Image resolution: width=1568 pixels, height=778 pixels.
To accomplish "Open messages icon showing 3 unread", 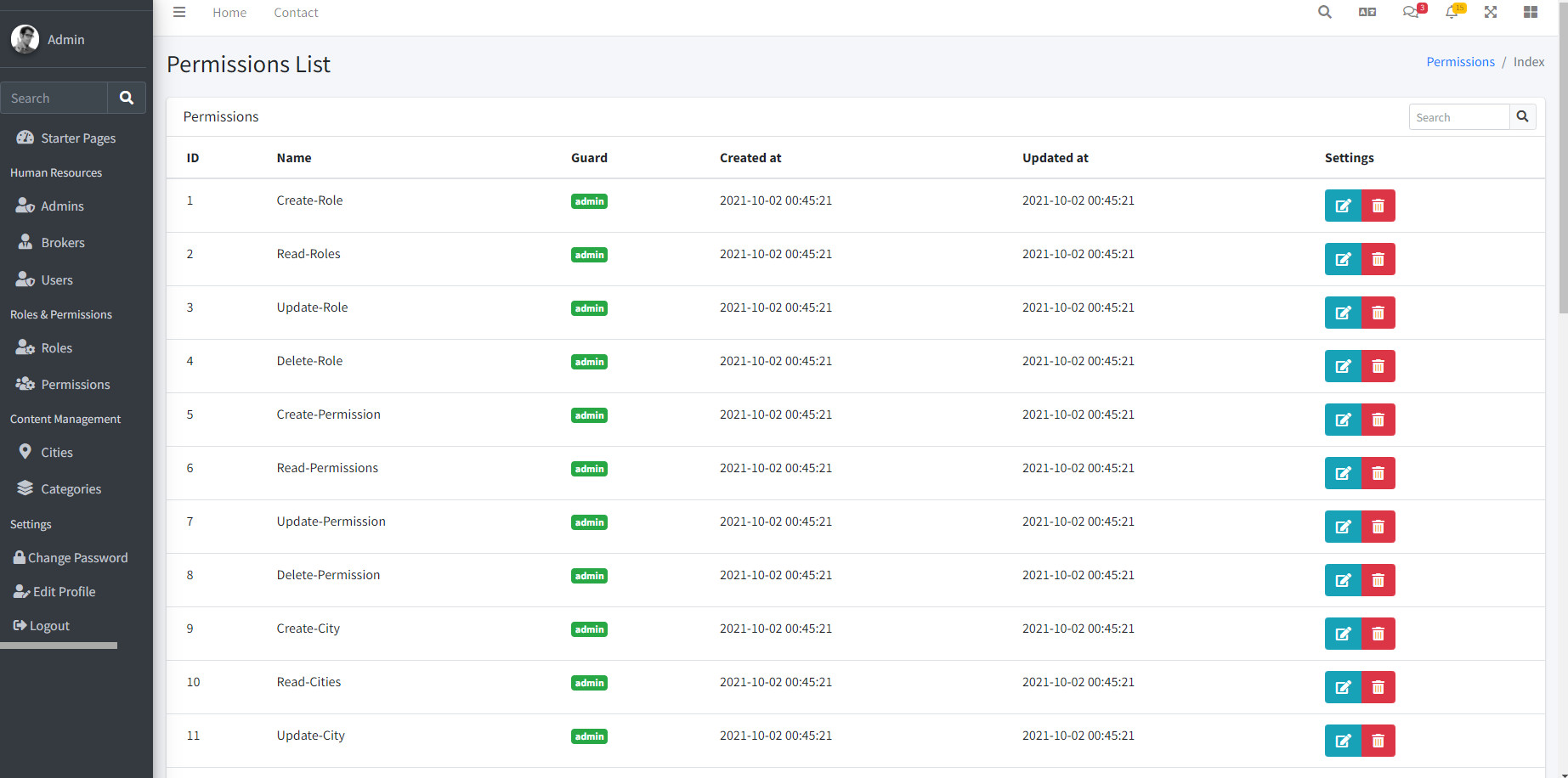I will click(x=1411, y=12).
